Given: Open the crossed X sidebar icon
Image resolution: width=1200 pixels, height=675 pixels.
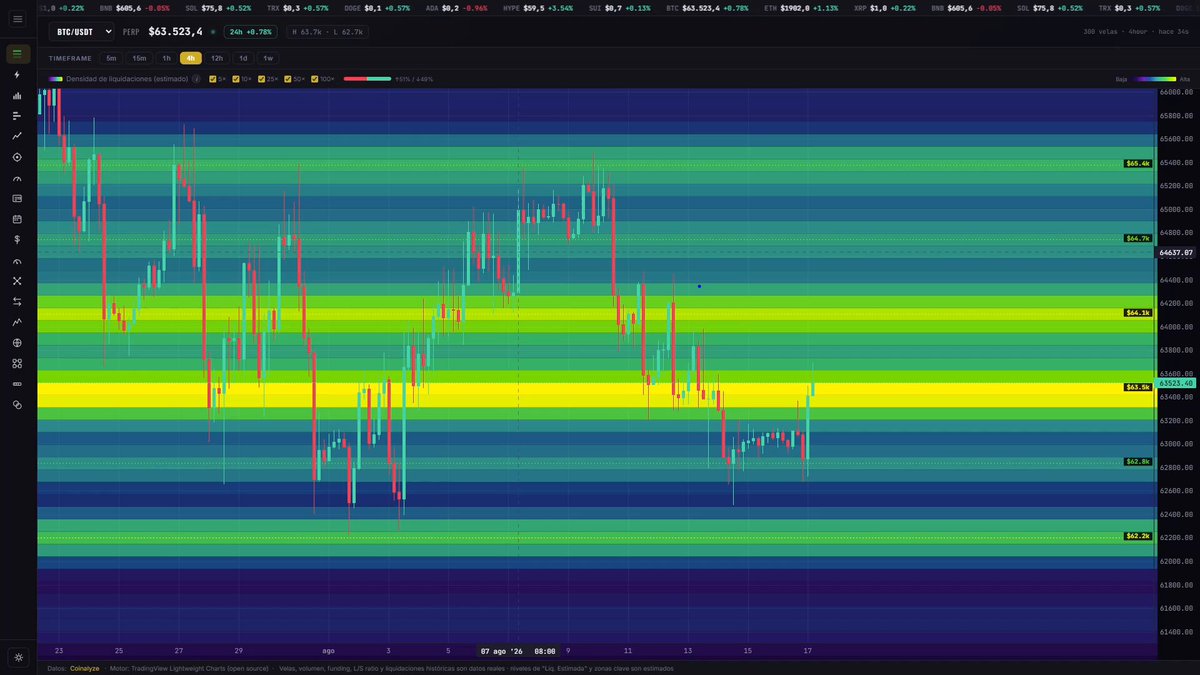Looking at the screenshot, I should click(17, 281).
